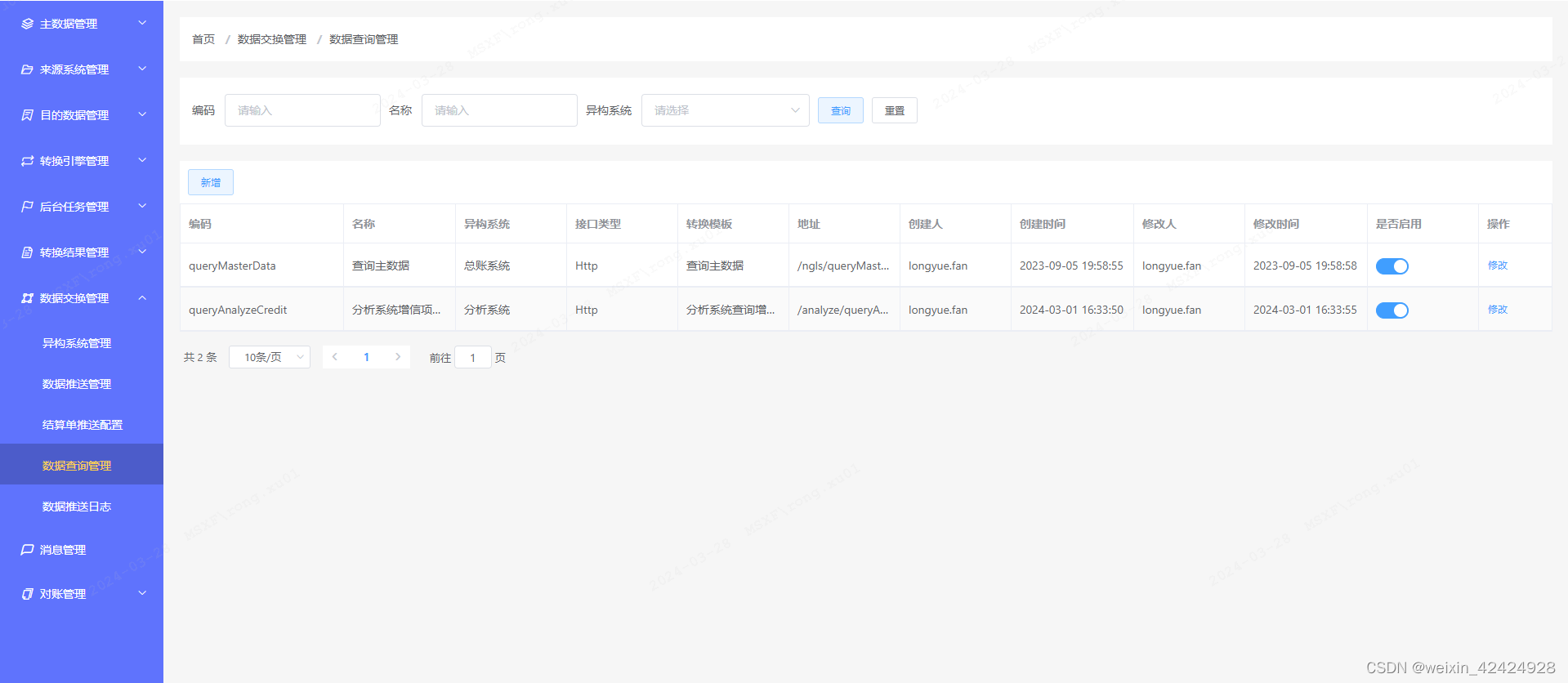Click the 对账管理 copy icon
The width and height of the screenshot is (1568, 683).
click(x=27, y=594)
